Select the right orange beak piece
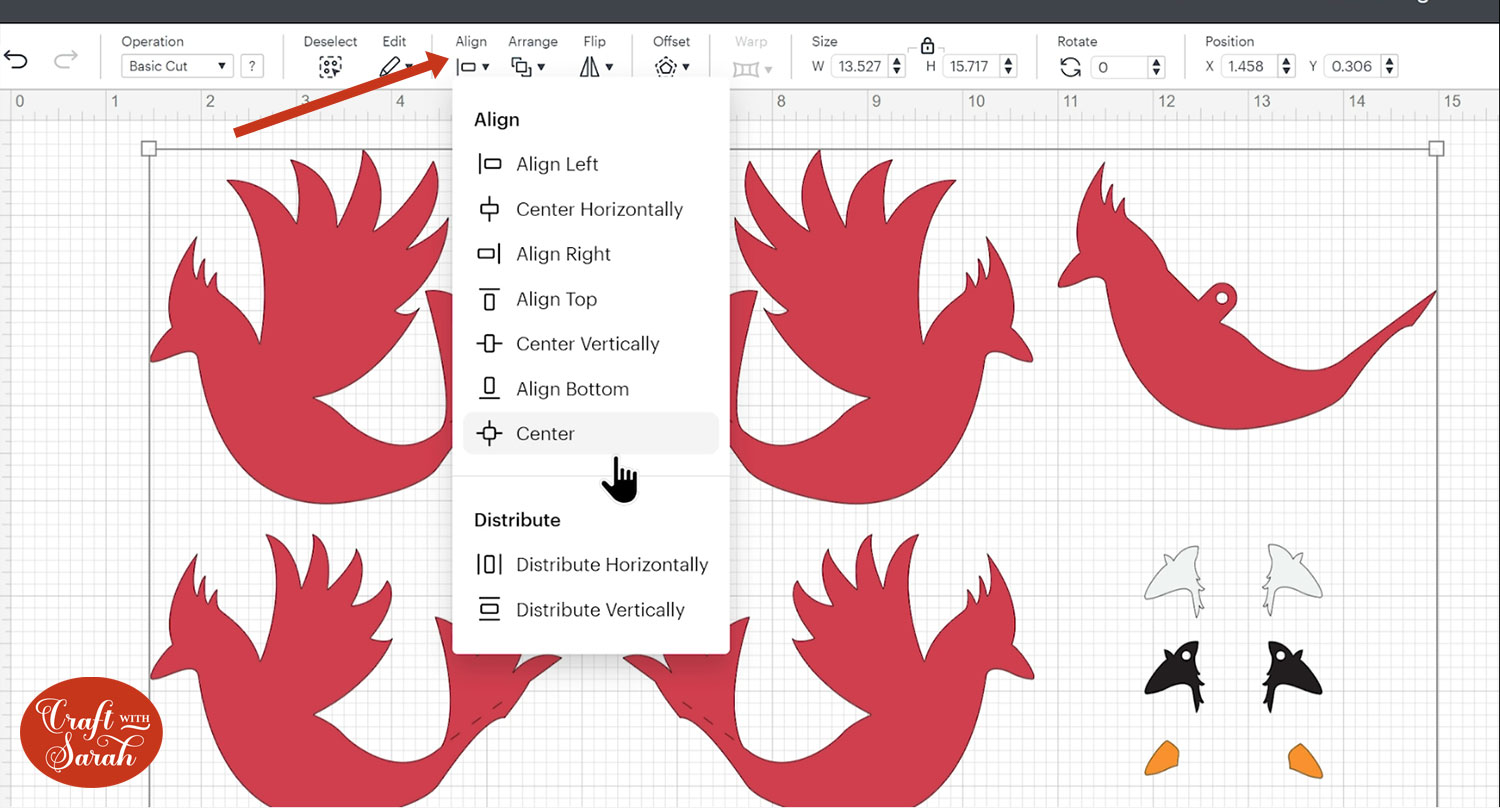Image resolution: width=1500 pixels, height=808 pixels. coord(1305,760)
